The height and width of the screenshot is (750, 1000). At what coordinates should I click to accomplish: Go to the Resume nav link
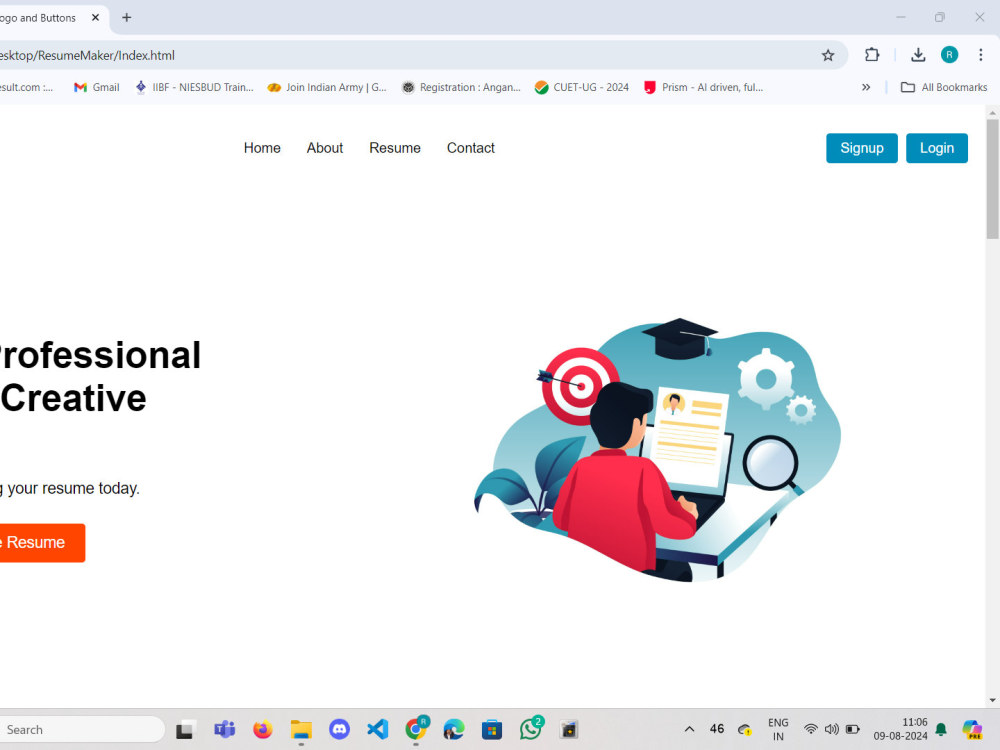tap(395, 148)
